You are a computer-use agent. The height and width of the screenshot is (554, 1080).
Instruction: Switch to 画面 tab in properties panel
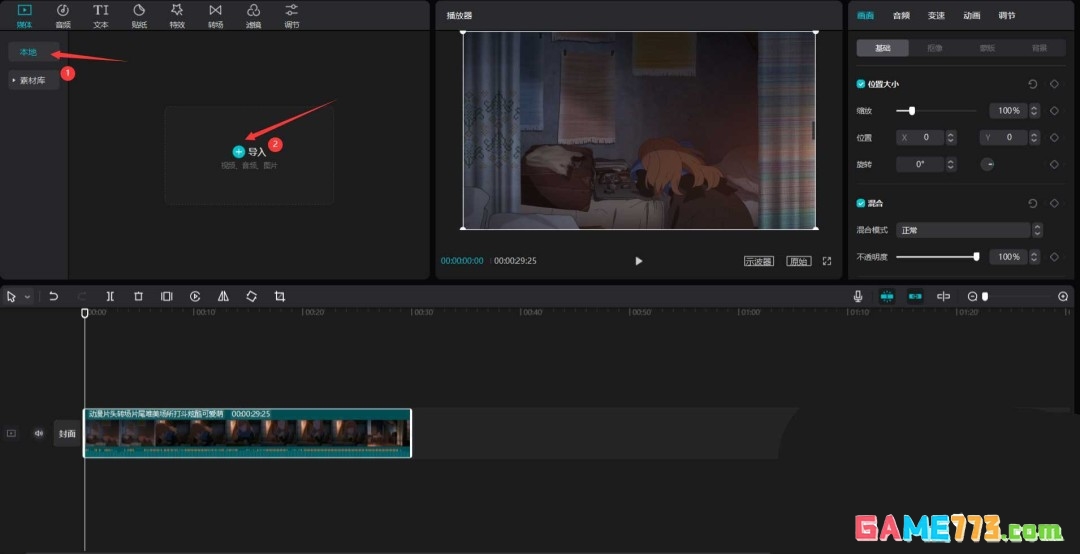point(865,15)
